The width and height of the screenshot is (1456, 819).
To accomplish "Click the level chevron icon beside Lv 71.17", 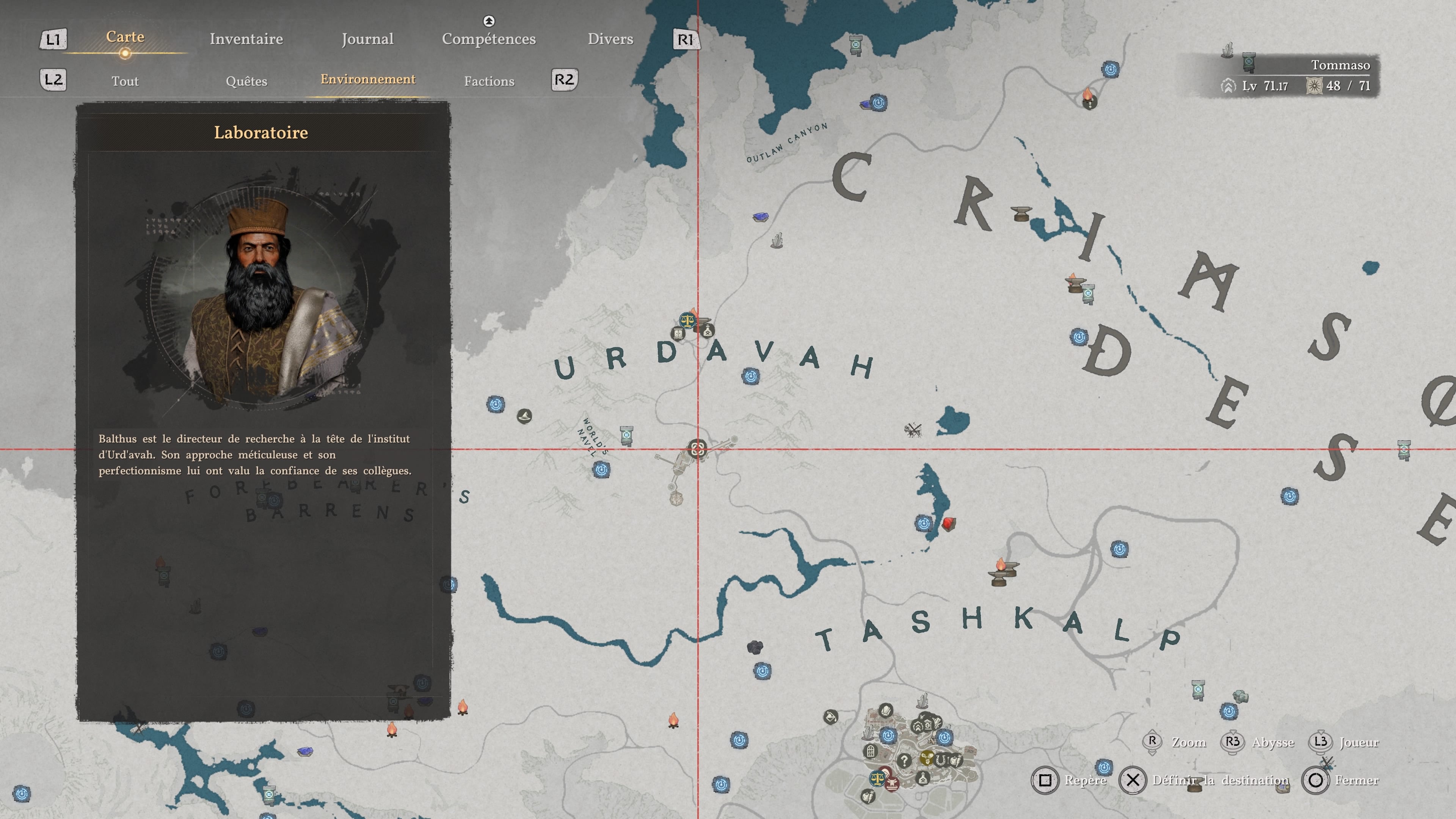I will (1228, 86).
